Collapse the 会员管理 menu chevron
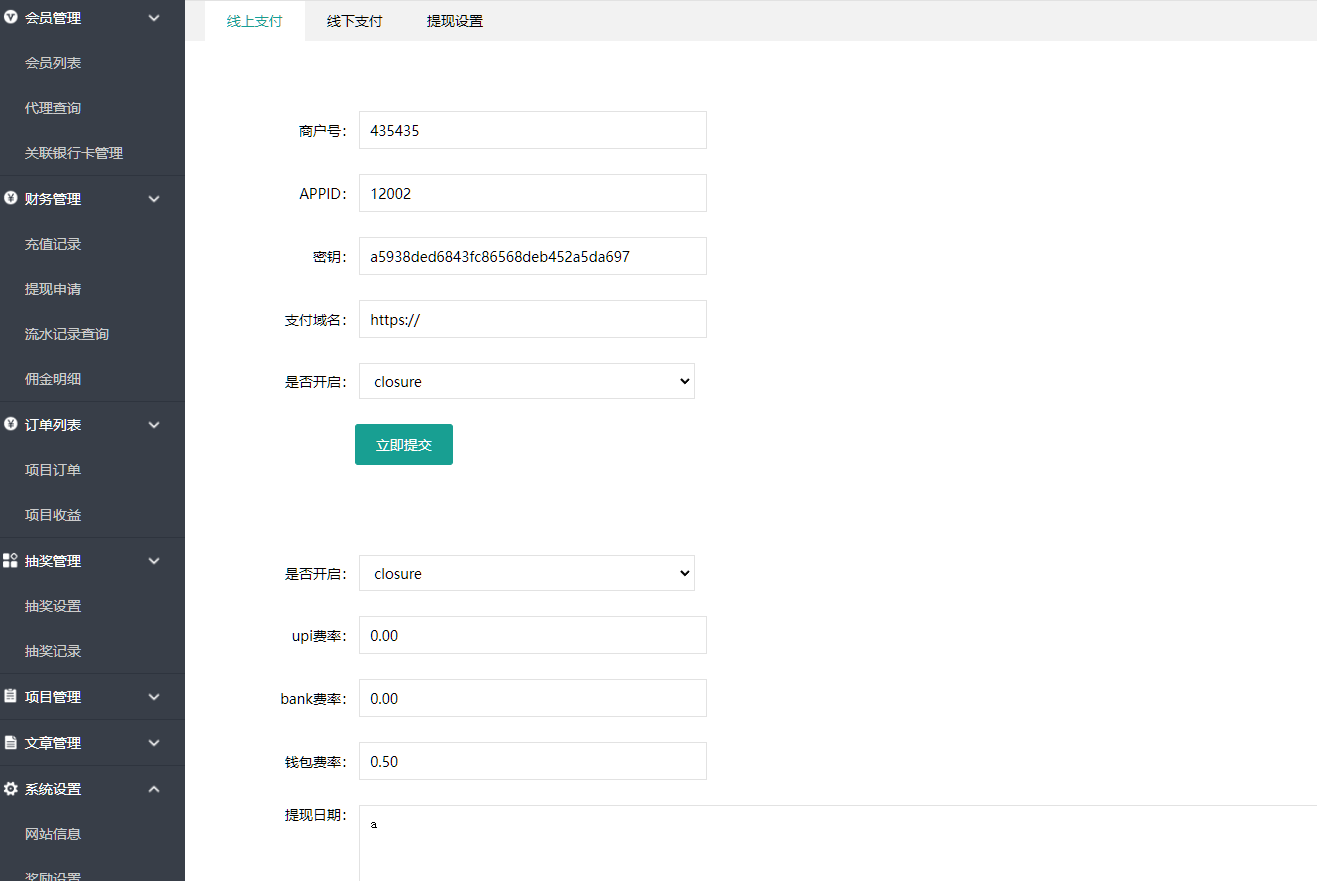Viewport: 1317px width, 881px height. (x=154, y=17)
